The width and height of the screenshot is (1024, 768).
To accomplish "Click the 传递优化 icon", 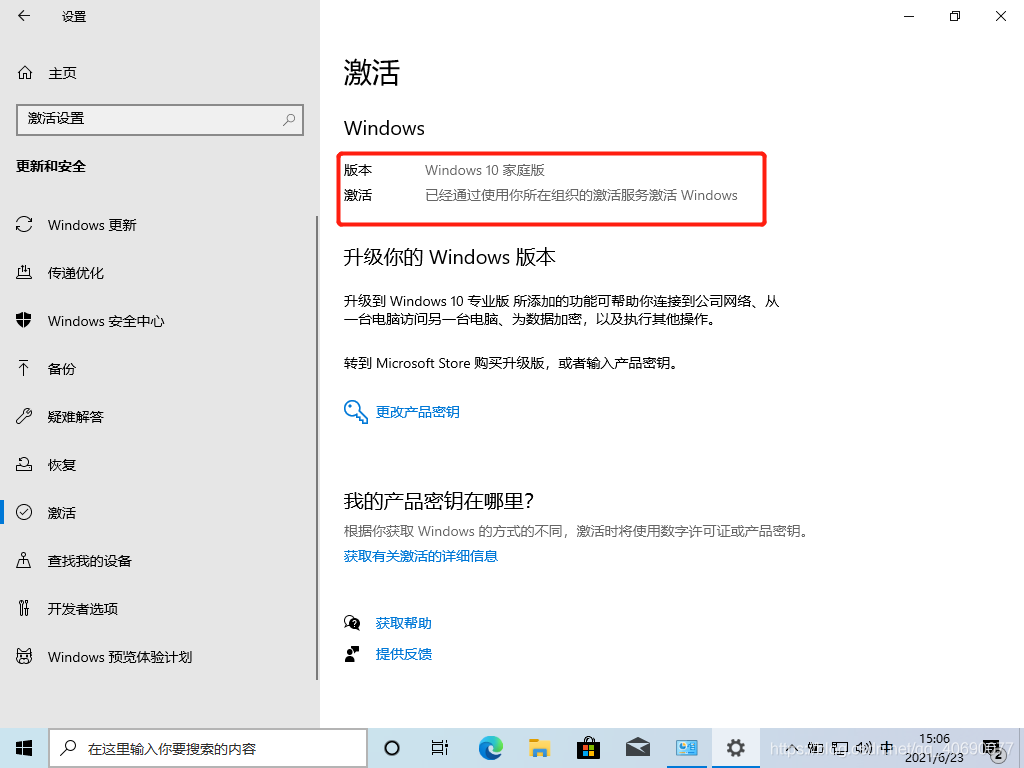I will click(x=24, y=272).
